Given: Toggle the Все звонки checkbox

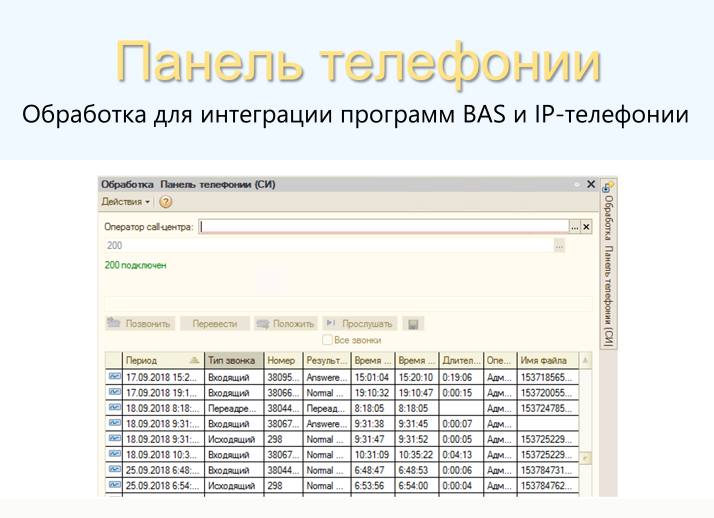Looking at the screenshot, I should pyautogui.click(x=327, y=340).
